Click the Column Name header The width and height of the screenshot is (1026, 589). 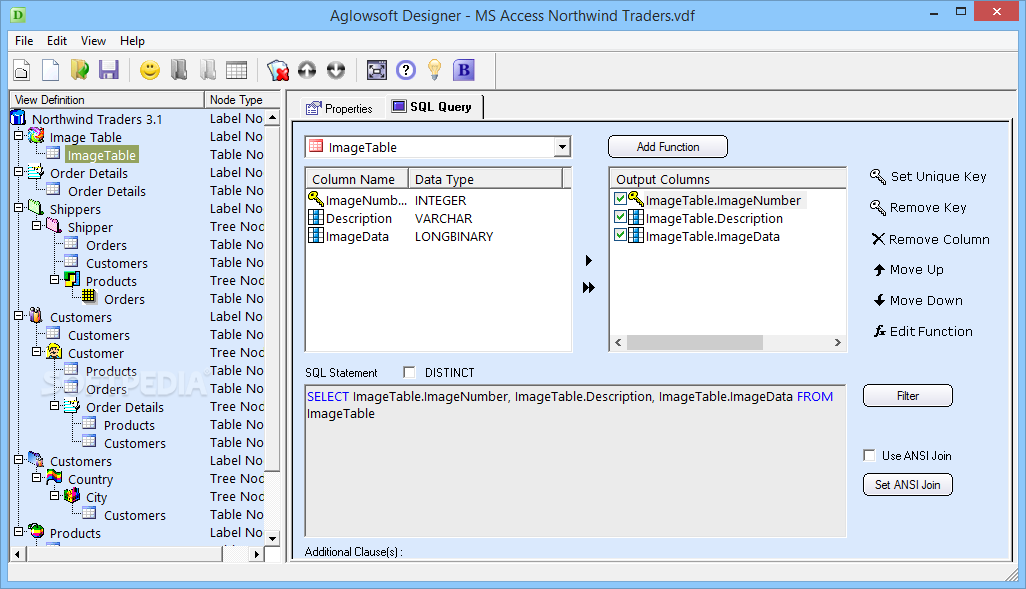point(357,179)
